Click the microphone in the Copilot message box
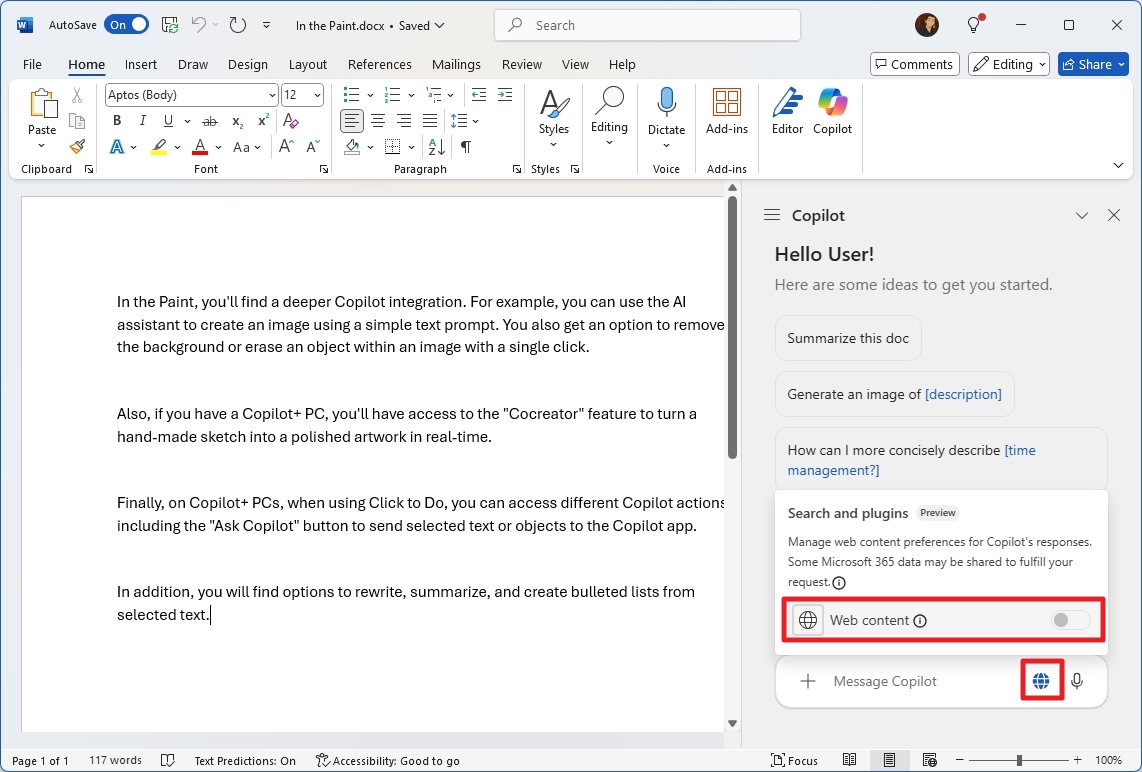Screen dimensions: 1142x772 tap(1077, 681)
